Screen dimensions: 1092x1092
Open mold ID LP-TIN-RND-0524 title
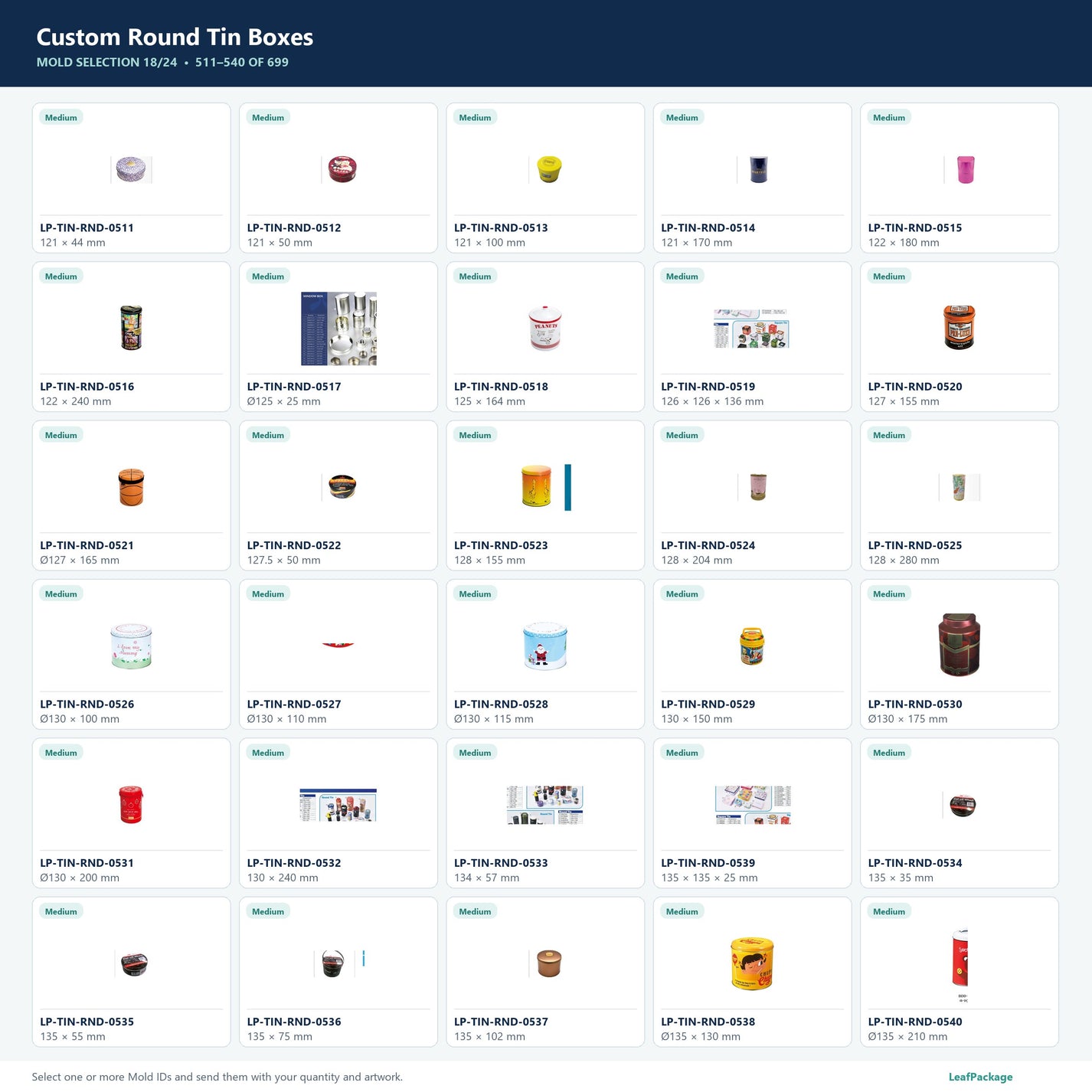coord(708,545)
